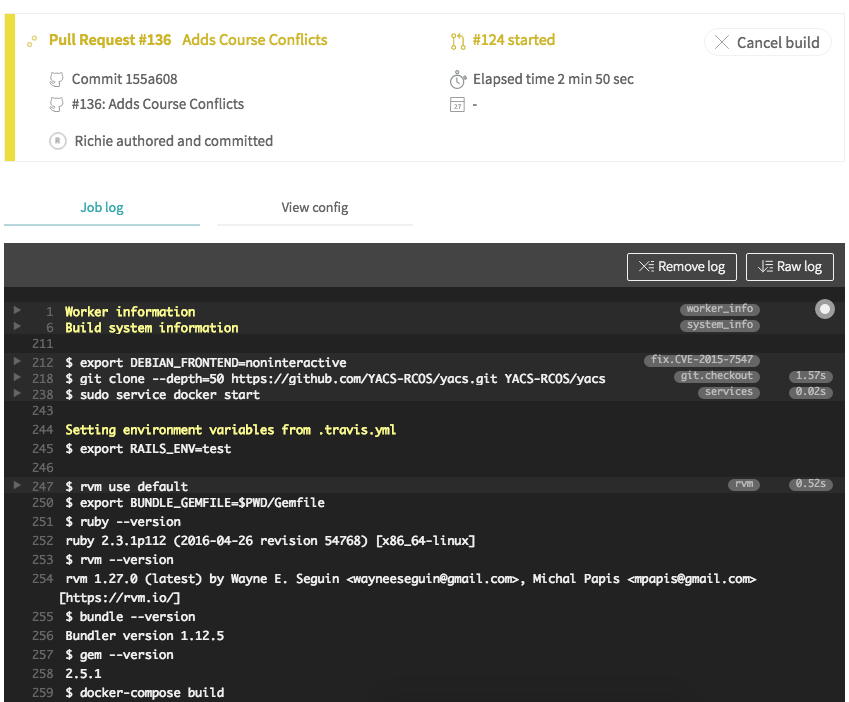Click the git.checkout tag
This screenshot has height=702, width=849.
coord(716,376)
